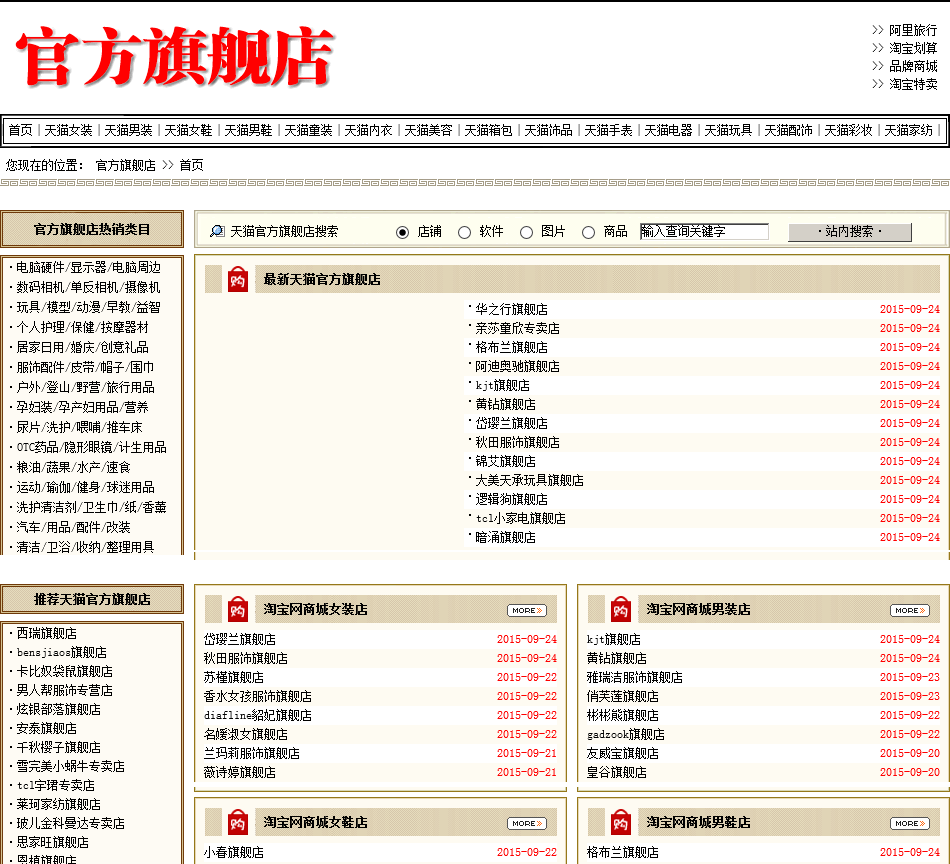Open 阿迪奥驰旗舰店 in latest stores list
The image size is (950, 864).
517,367
